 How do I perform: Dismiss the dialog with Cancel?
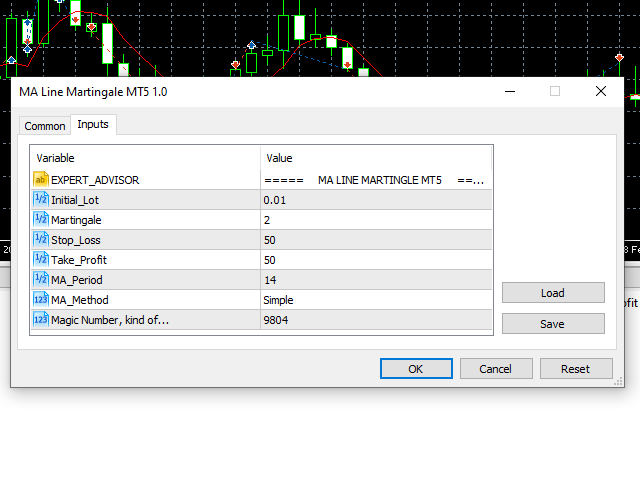(x=496, y=369)
